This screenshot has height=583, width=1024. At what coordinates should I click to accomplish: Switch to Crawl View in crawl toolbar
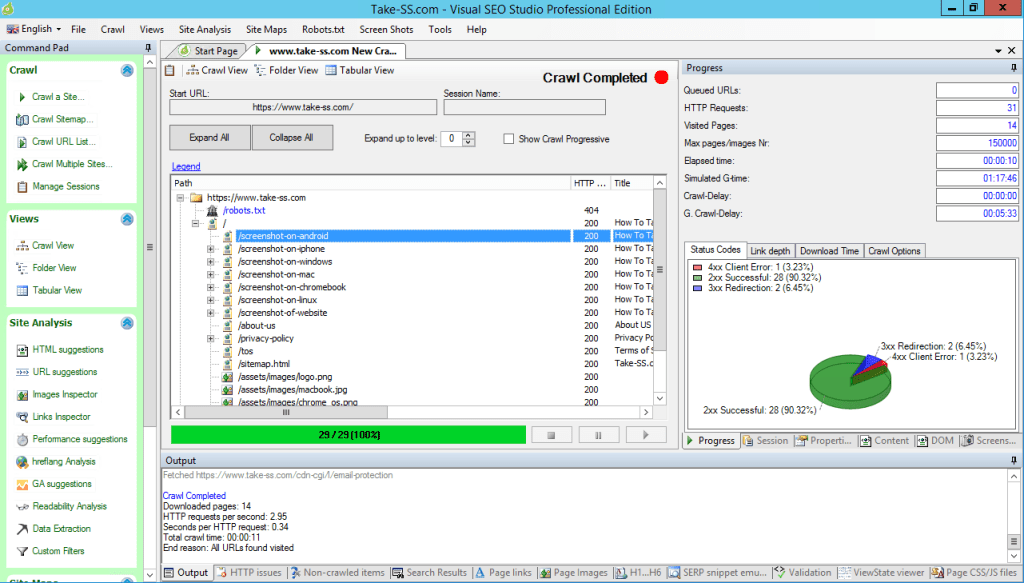point(217,71)
